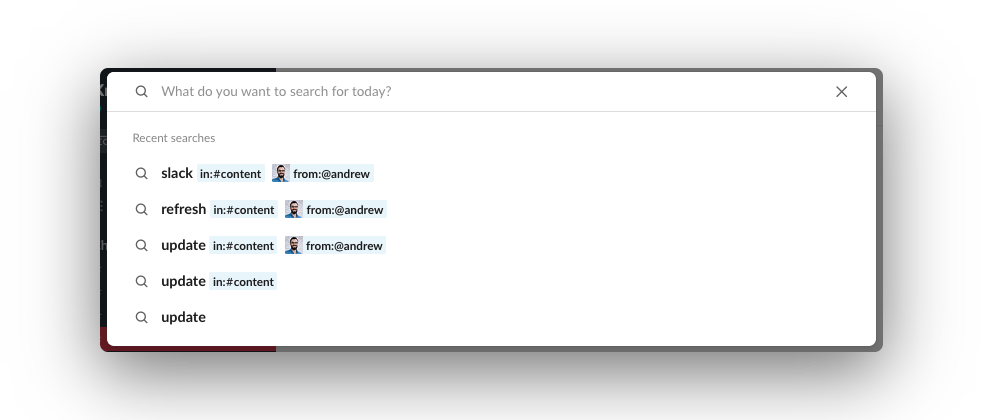Click magnifier icon next to 'update in:#content' only
The image size is (983, 420).
tap(142, 281)
